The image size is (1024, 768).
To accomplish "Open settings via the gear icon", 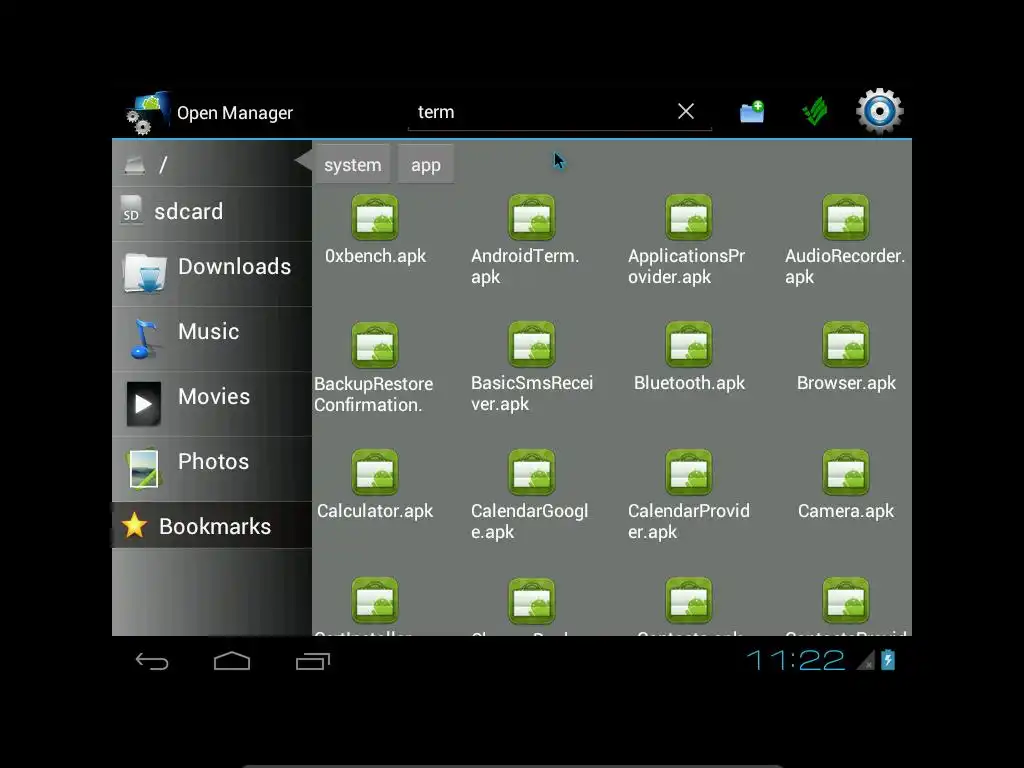I will 880,112.
